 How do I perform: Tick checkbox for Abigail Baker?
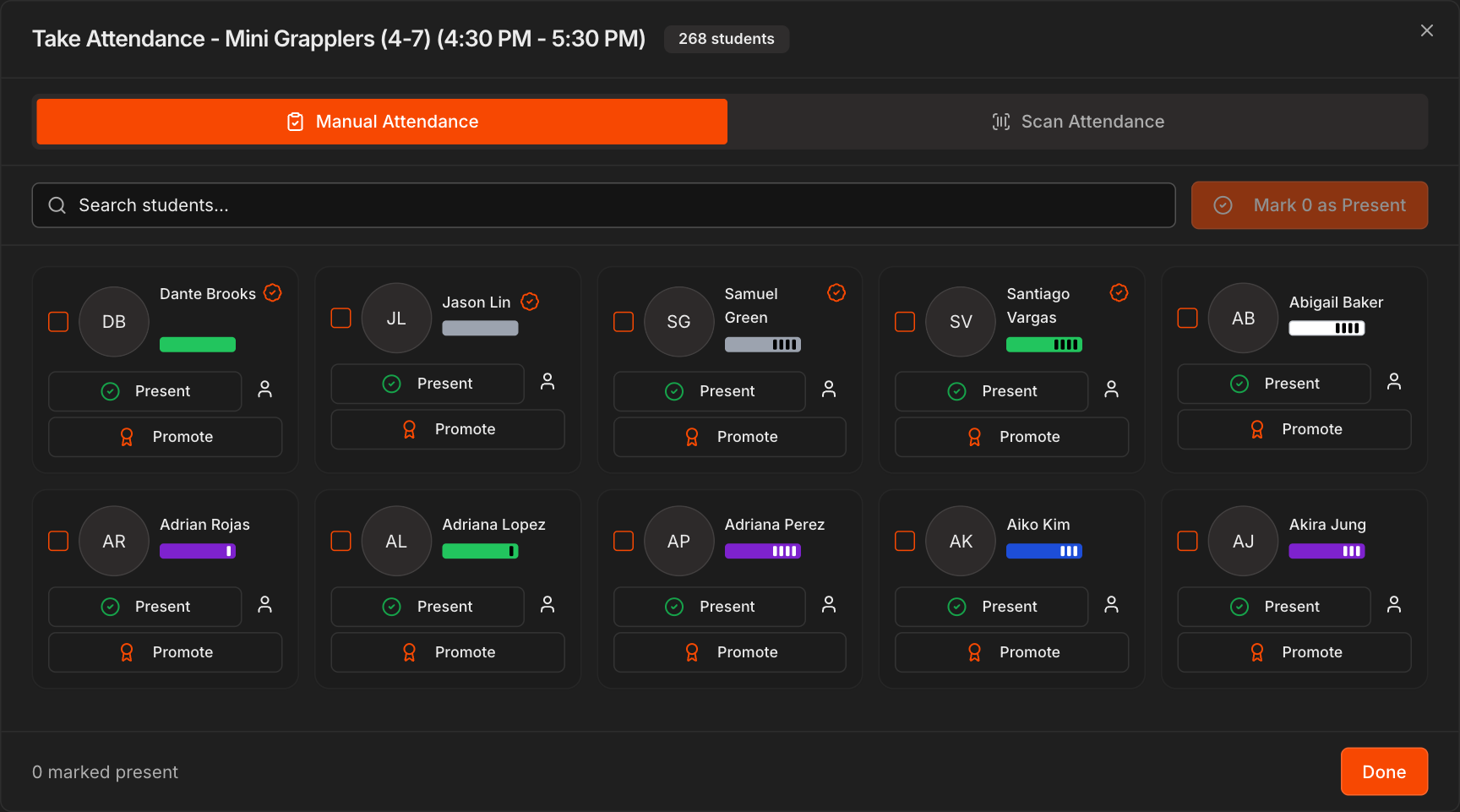point(1188,318)
